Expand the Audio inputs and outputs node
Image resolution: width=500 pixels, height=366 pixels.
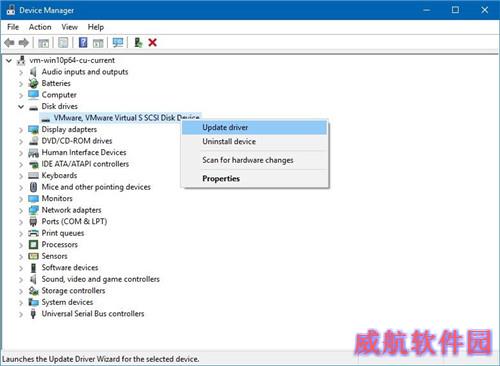(21, 72)
